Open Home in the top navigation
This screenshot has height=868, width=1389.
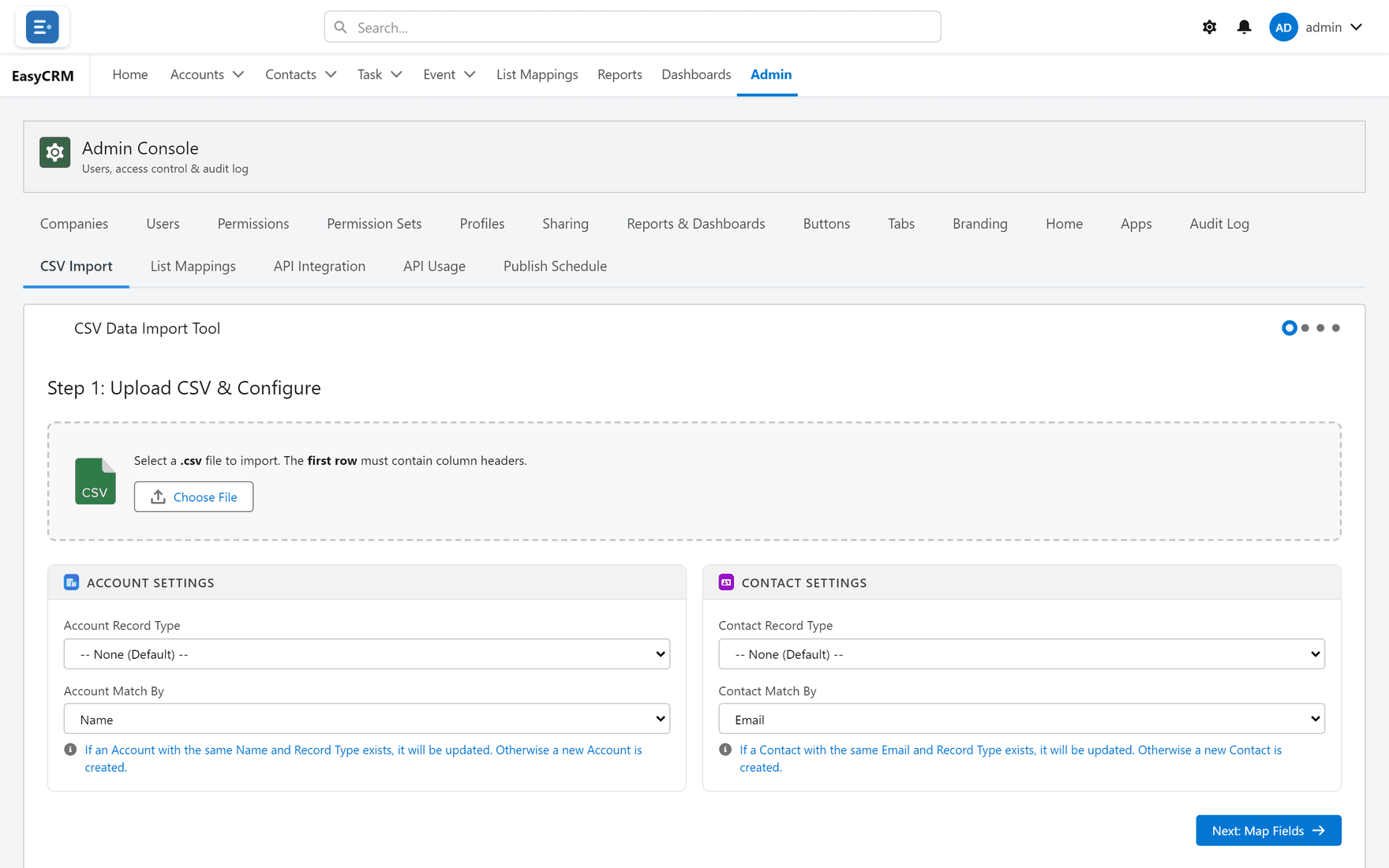(x=130, y=74)
